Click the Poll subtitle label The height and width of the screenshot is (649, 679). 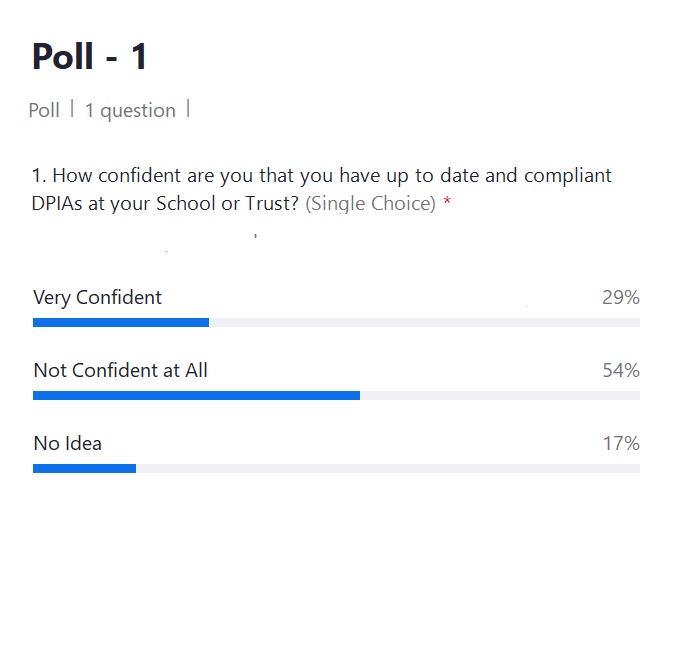point(44,110)
